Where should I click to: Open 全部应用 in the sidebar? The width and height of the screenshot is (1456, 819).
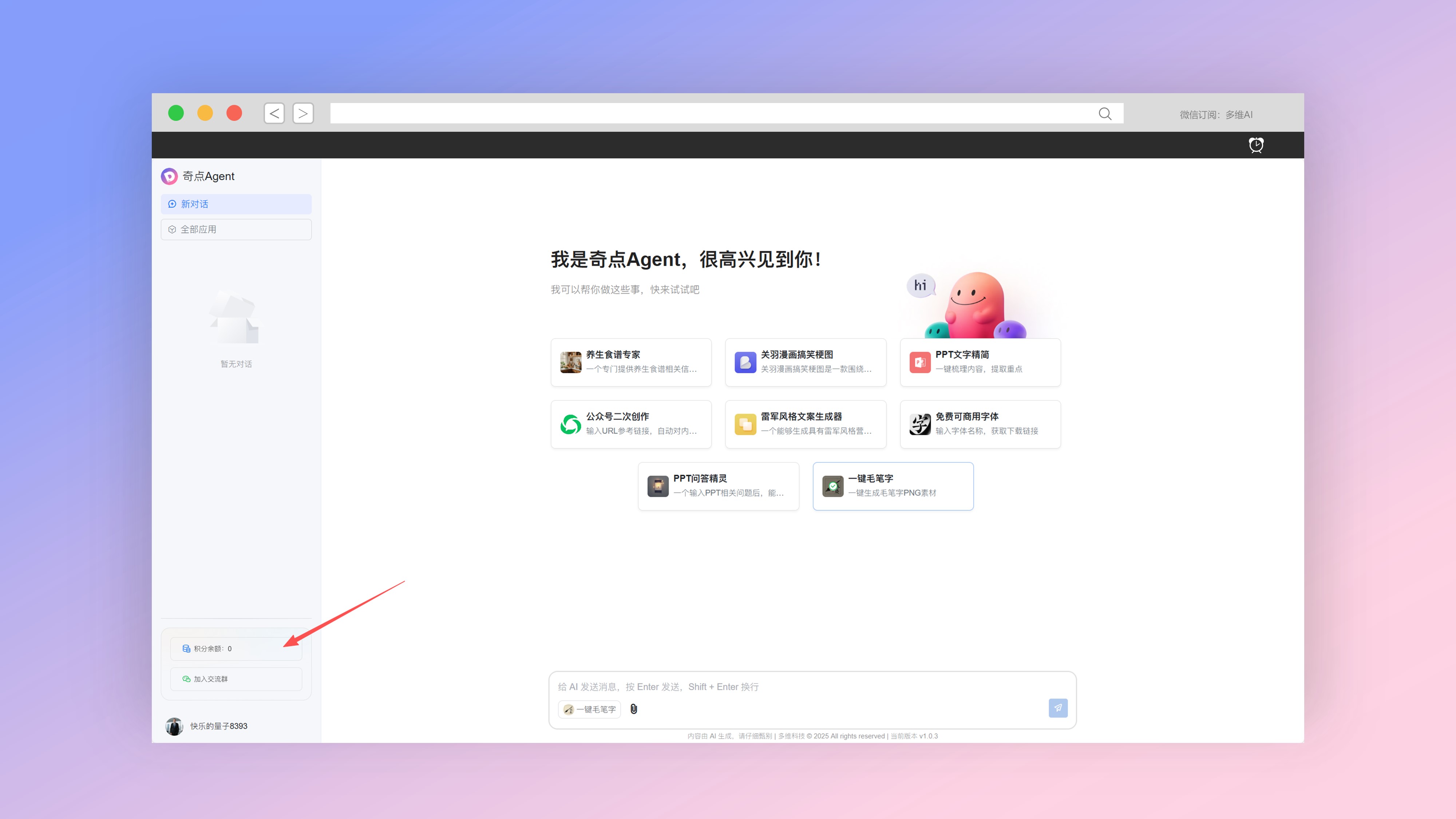(236, 229)
